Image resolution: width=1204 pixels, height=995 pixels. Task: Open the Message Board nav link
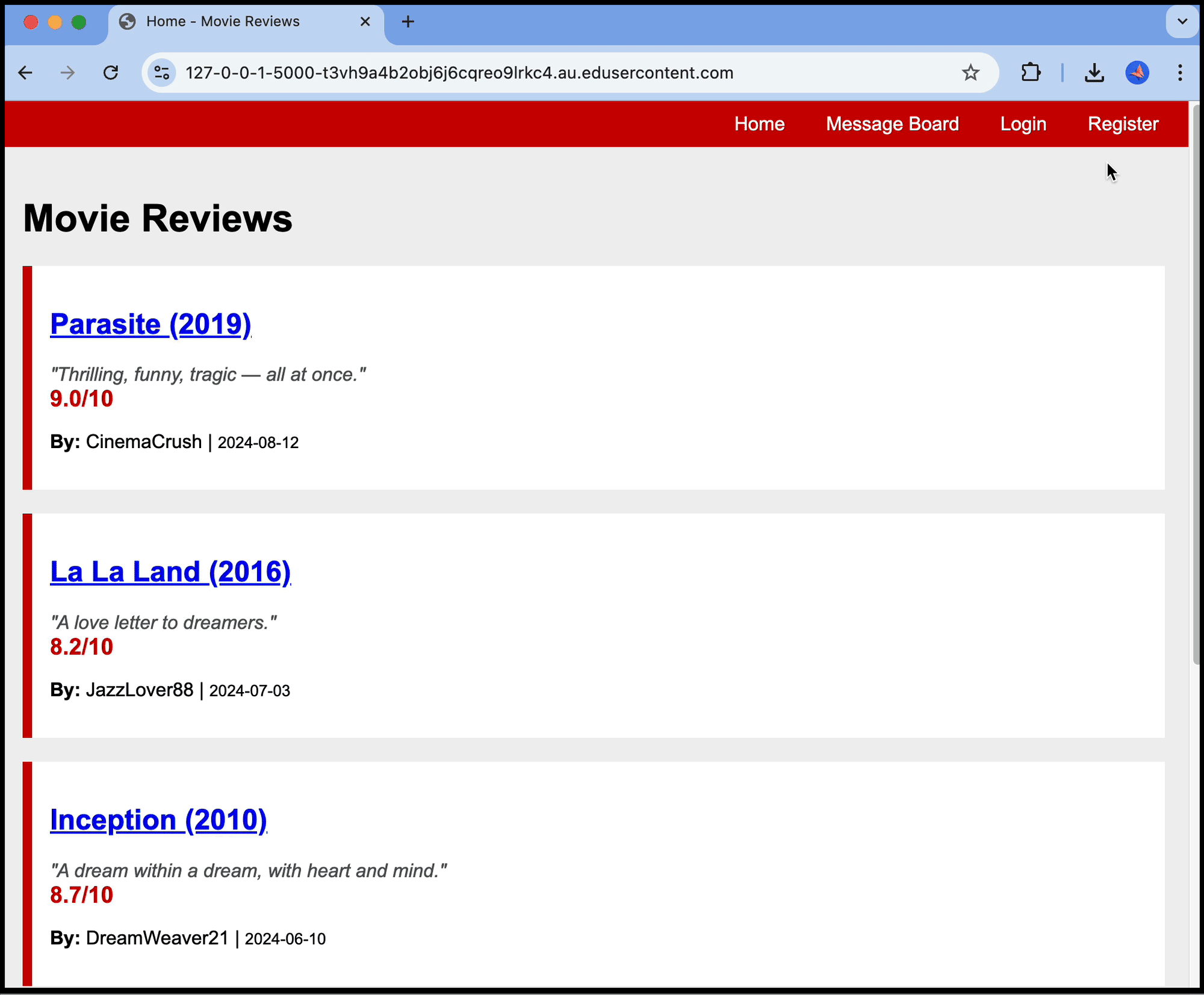click(x=892, y=124)
